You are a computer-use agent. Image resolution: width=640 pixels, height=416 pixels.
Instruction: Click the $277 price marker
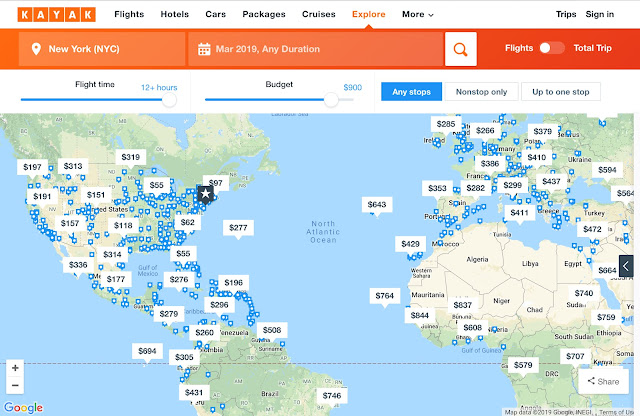click(x=238, y=227)
